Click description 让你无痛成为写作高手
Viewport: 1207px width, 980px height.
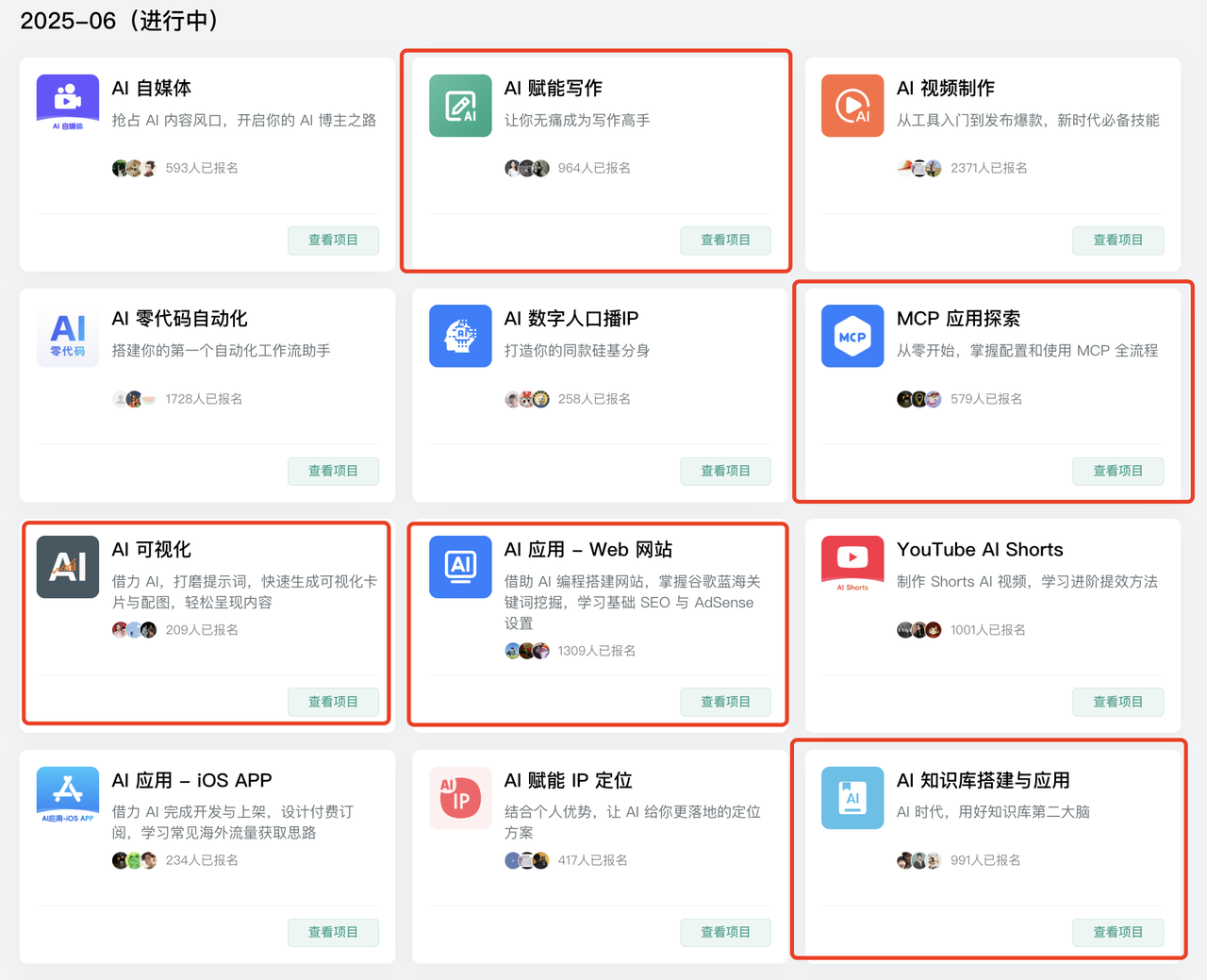click(x=577, y=121)
